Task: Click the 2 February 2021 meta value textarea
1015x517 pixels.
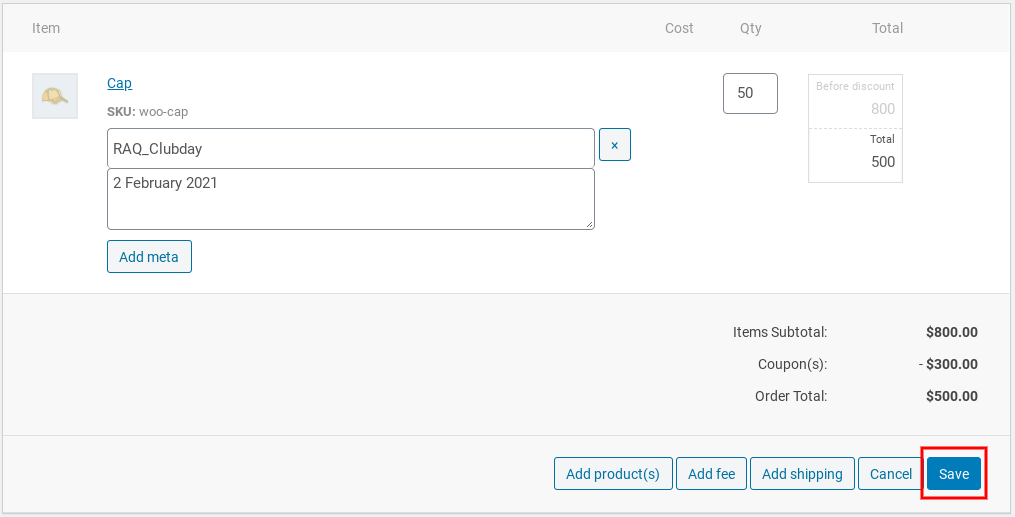Action: point(350,199)
